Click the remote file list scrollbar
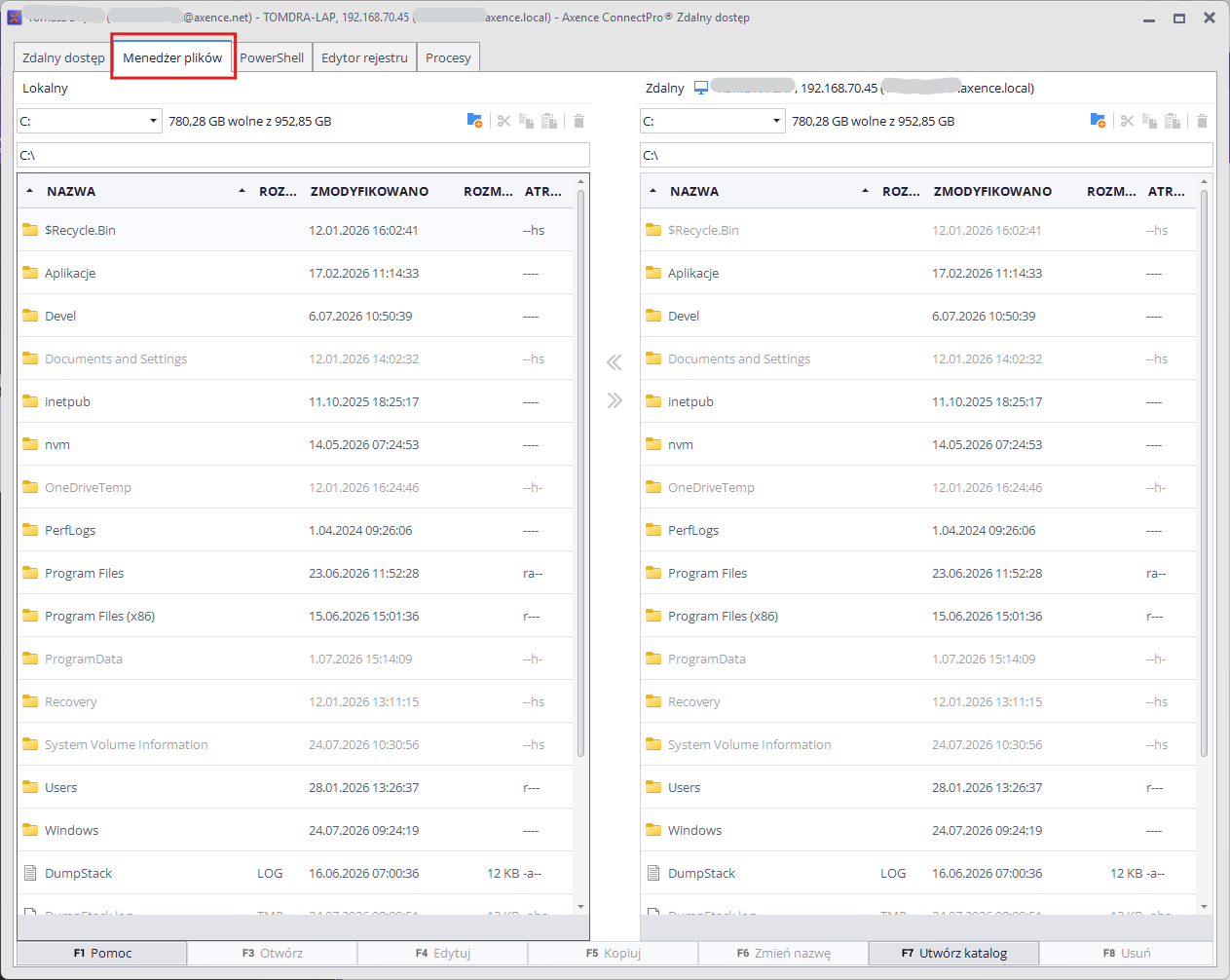The image size is (1230, 980). (1205, 472)
